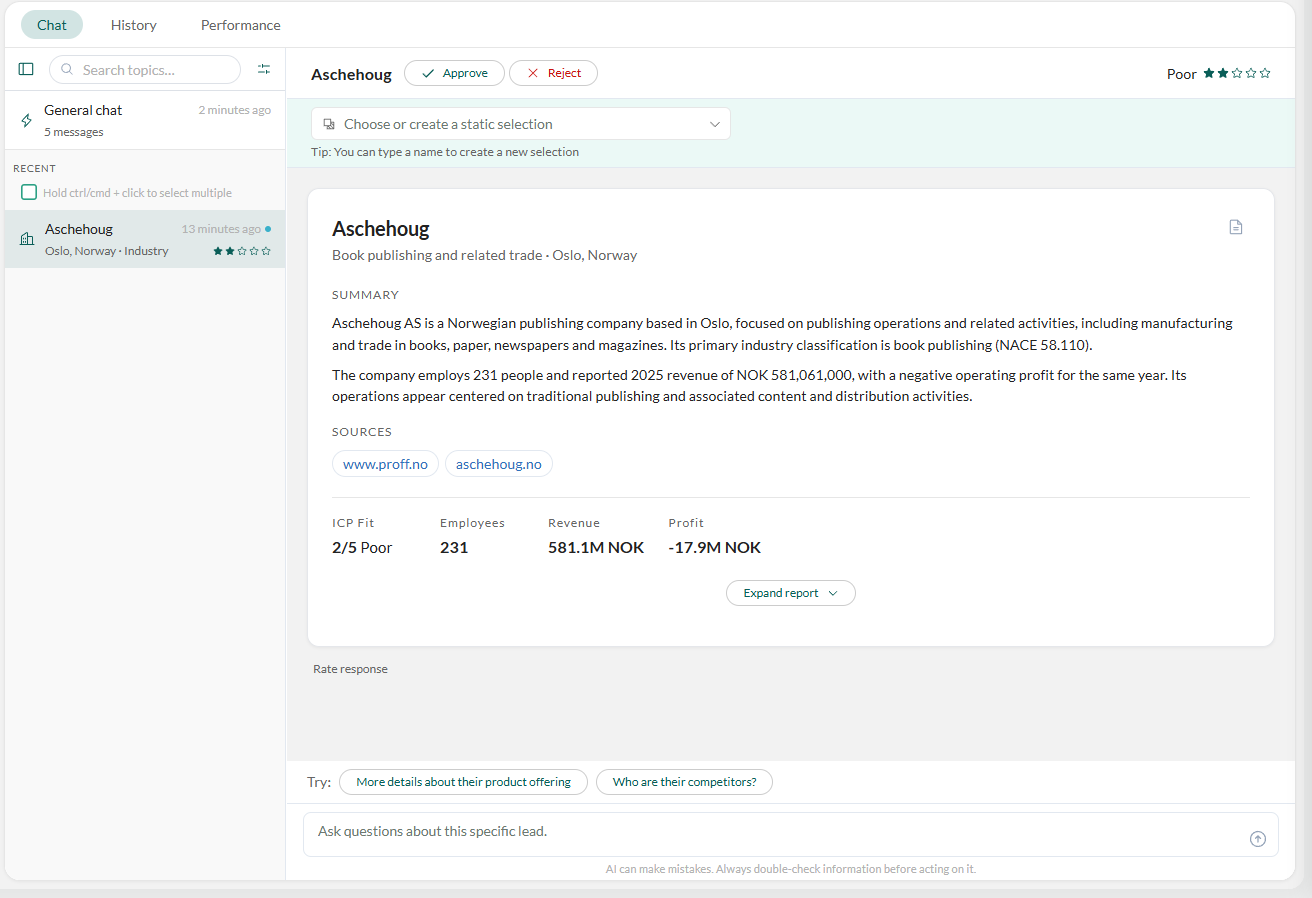This screenshot has width=1312, height=898.
Task: Click the Search topics input field
Action: click(x=145, y=70)
